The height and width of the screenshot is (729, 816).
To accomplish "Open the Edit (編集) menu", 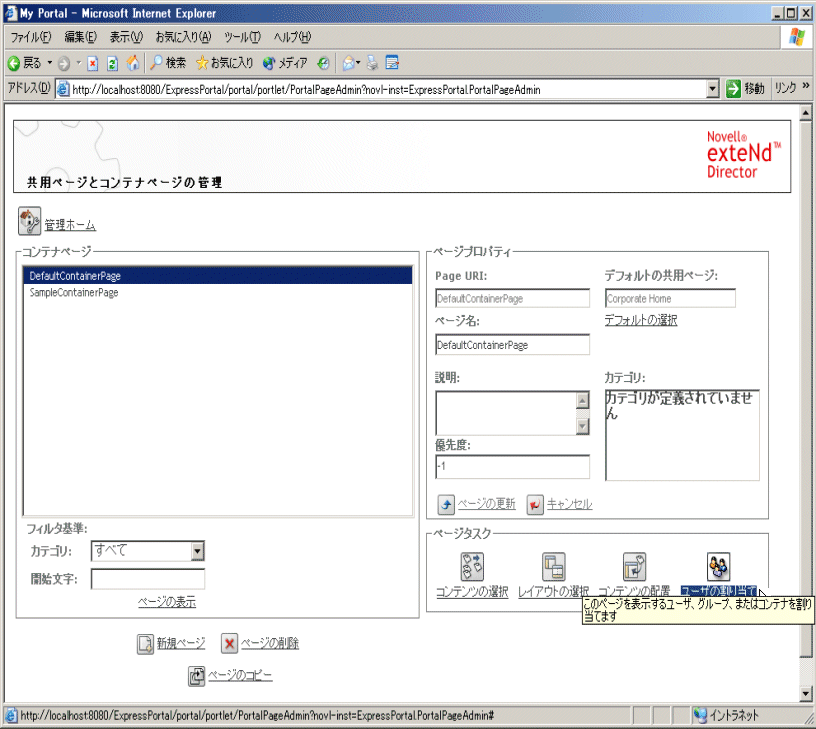I will (x=81, y=37).
